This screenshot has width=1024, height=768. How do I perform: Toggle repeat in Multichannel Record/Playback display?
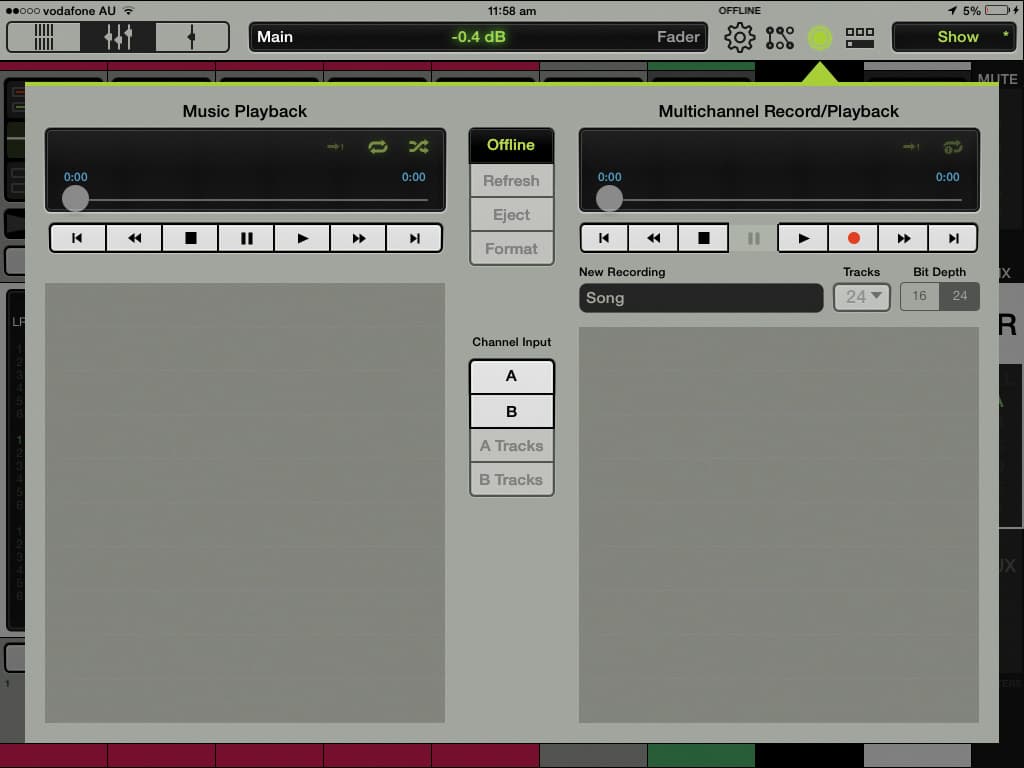click(x=953, y=147)
